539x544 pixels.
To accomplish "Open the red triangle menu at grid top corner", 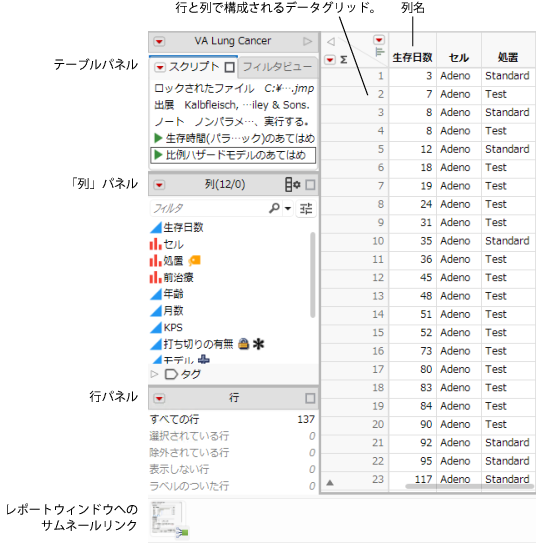I will [x=379, y=40].
